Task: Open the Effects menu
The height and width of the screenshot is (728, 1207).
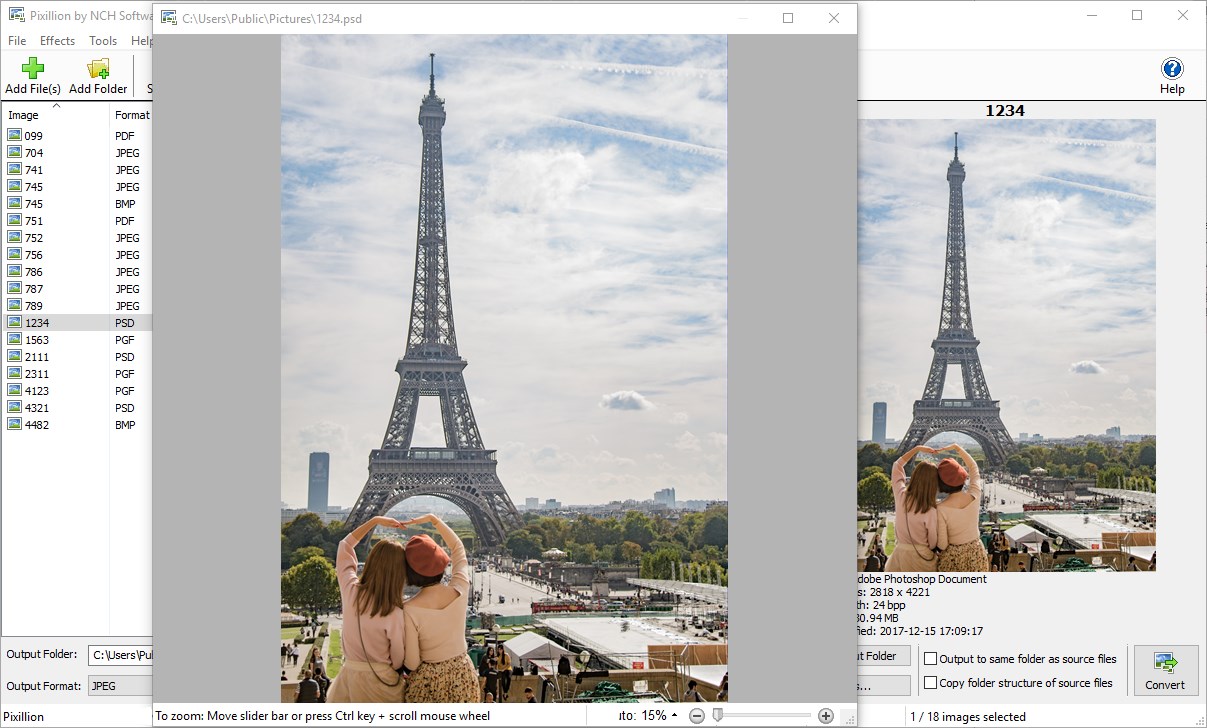Action: coord(57,41)
